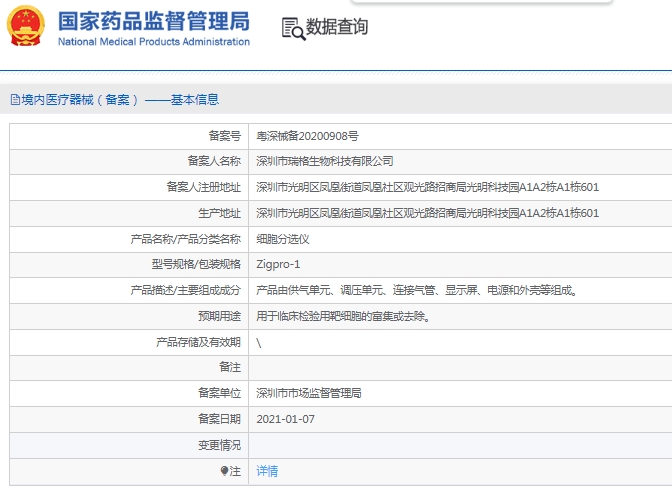Click the 生产地址 row label
This screenshot has height=494, width=672.
click(x=219, y=213)
